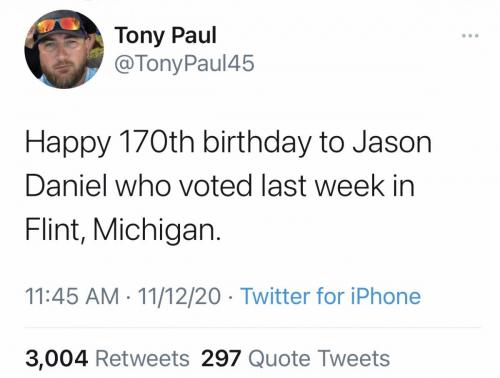
Task: Click the display name Tony Paul
Action: point(166,35)
